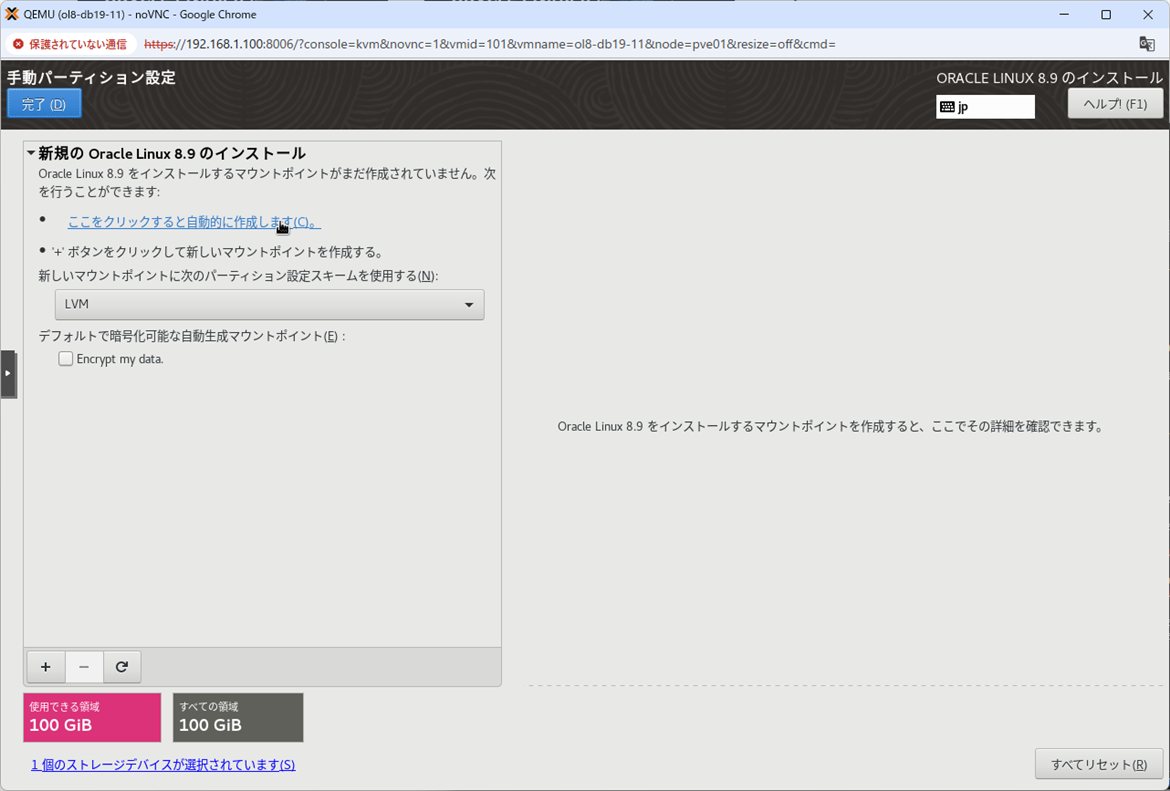Screen dimensions: 1170x791
Task: Open the selected storage devices link
Action: coord(163,765)
